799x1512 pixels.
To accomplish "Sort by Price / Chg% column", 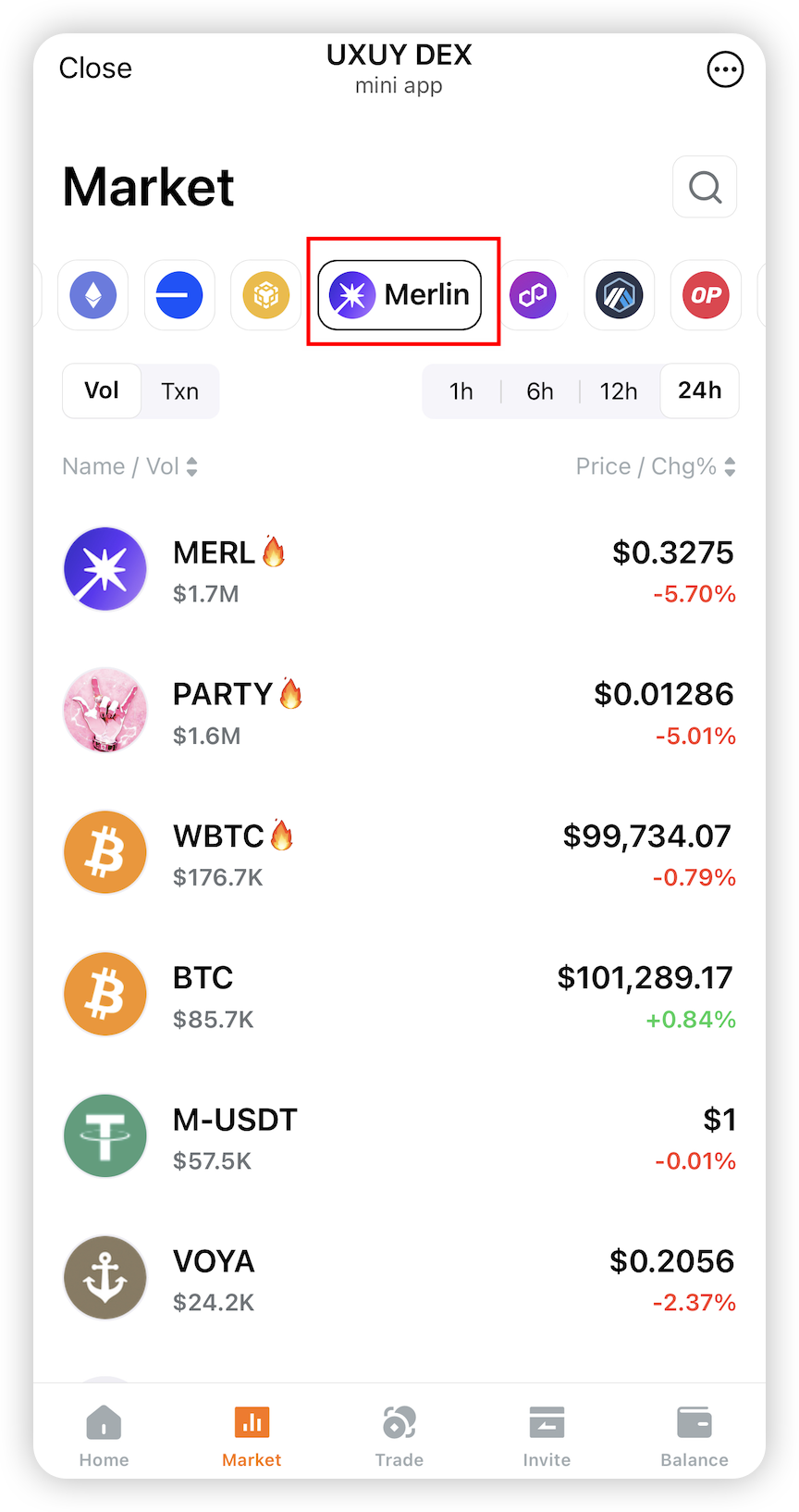I will pos(656,466).
